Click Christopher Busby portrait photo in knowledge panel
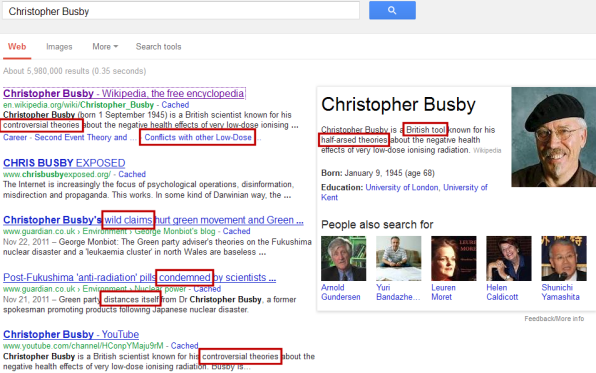This screenshot has width=596, height=373. click(x=553, y=137)
